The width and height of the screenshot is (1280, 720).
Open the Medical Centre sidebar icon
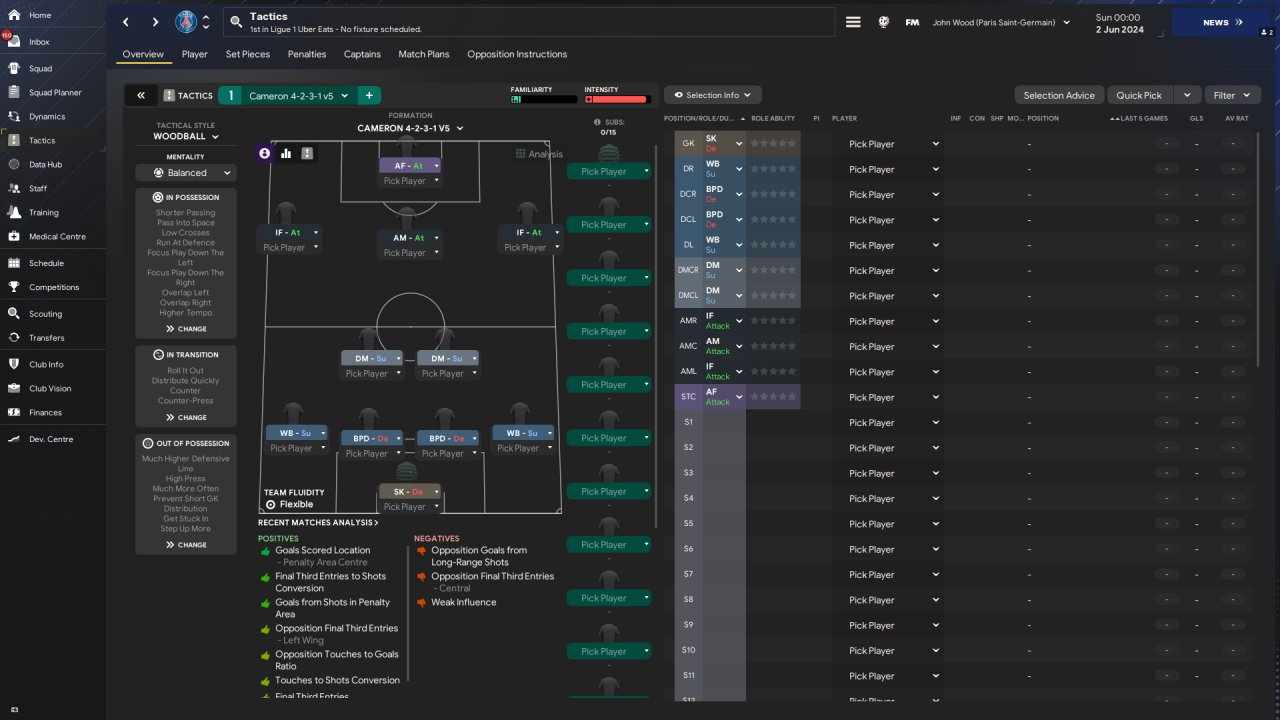[x=15, y=237]
